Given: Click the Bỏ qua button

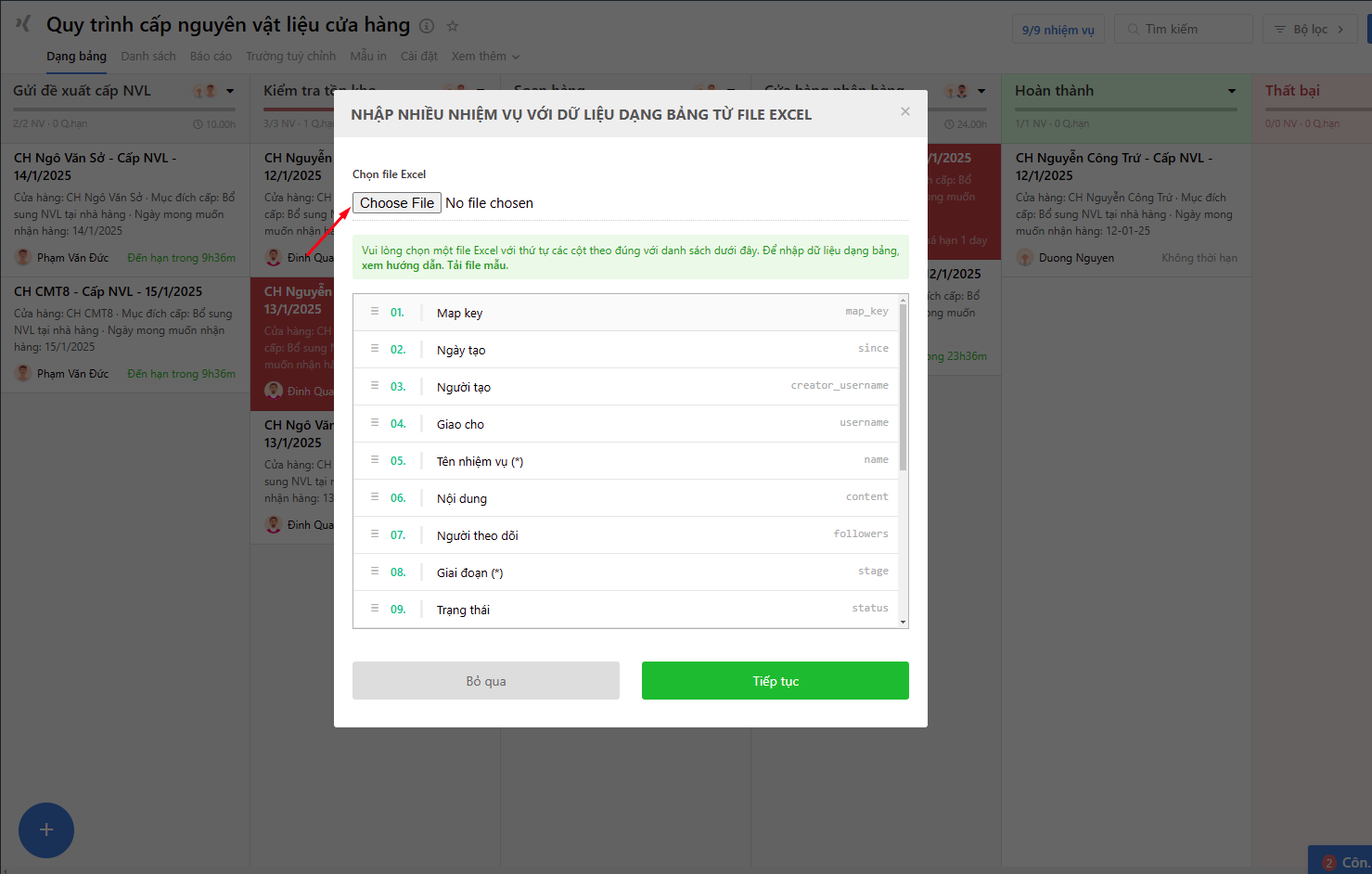Looking at the screenshot, I should coord(486,681).
